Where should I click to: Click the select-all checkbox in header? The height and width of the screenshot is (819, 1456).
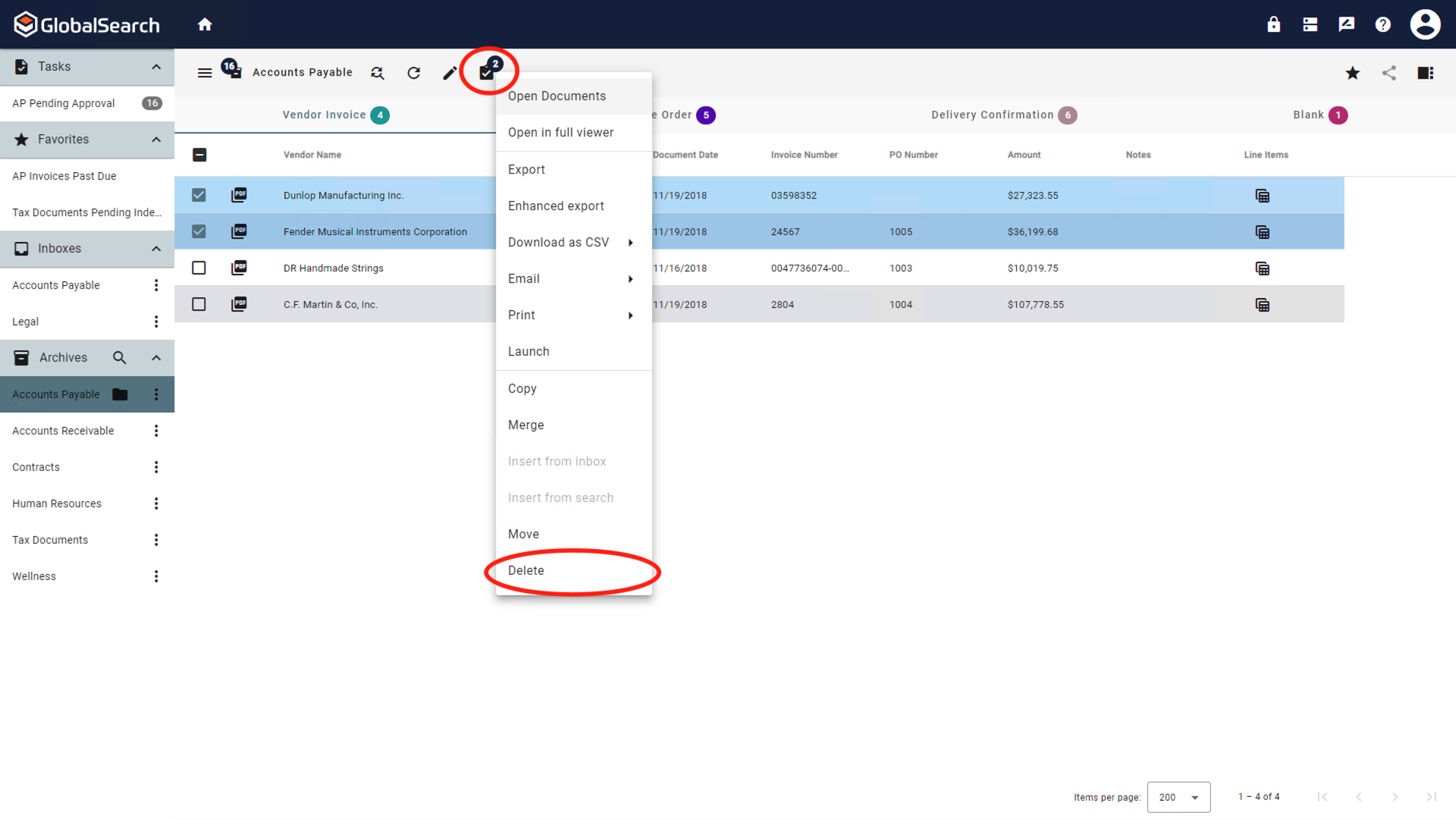click(199, 155)
